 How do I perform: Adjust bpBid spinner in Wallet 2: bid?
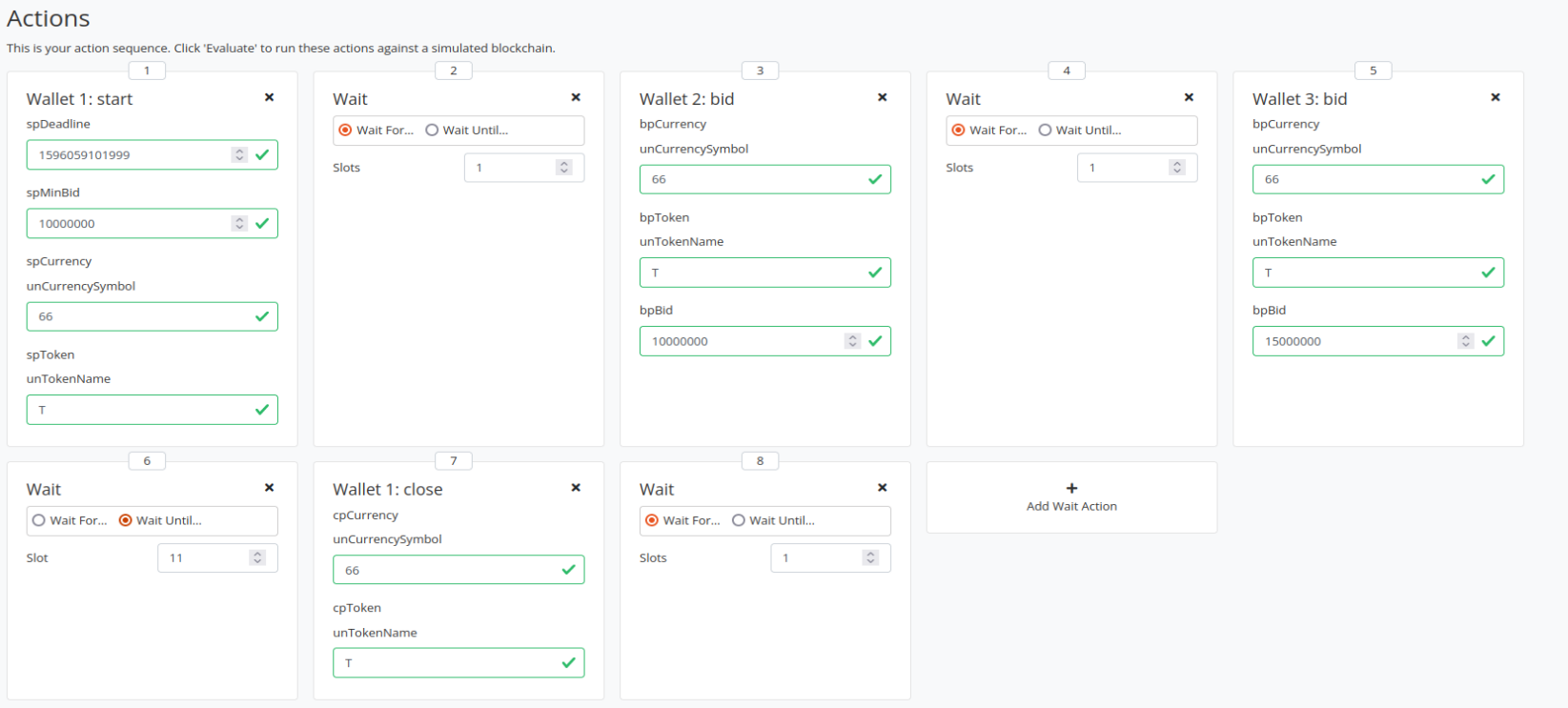(852, 341)
